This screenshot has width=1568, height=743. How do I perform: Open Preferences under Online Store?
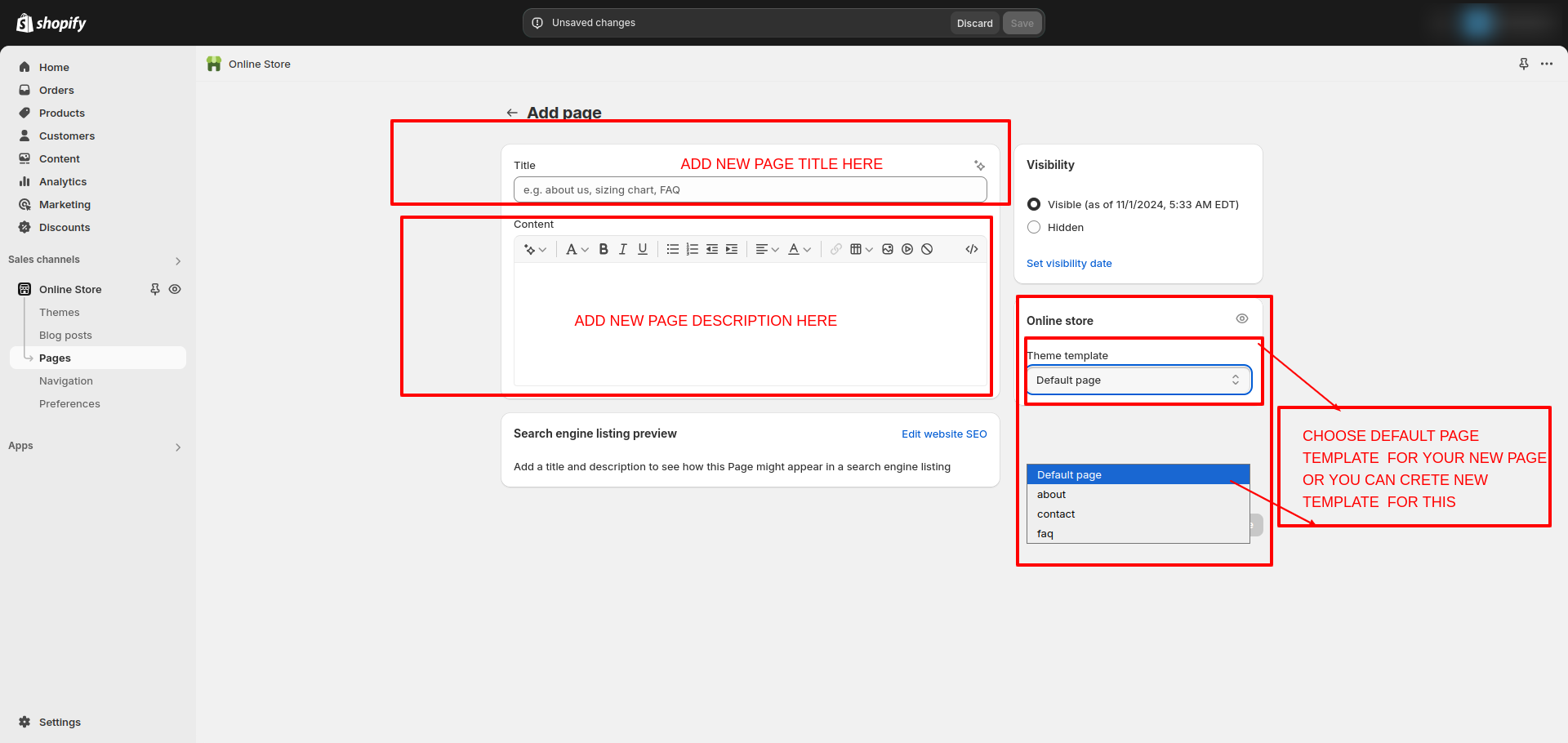pos(69,403)
